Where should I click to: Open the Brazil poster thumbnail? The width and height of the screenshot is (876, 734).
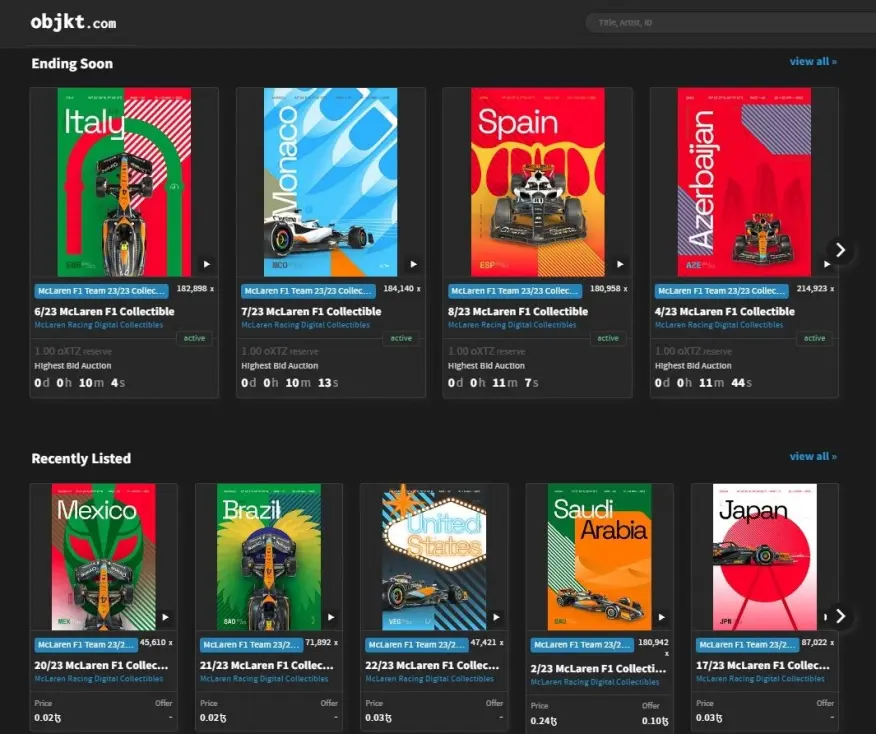coord(269,557)
